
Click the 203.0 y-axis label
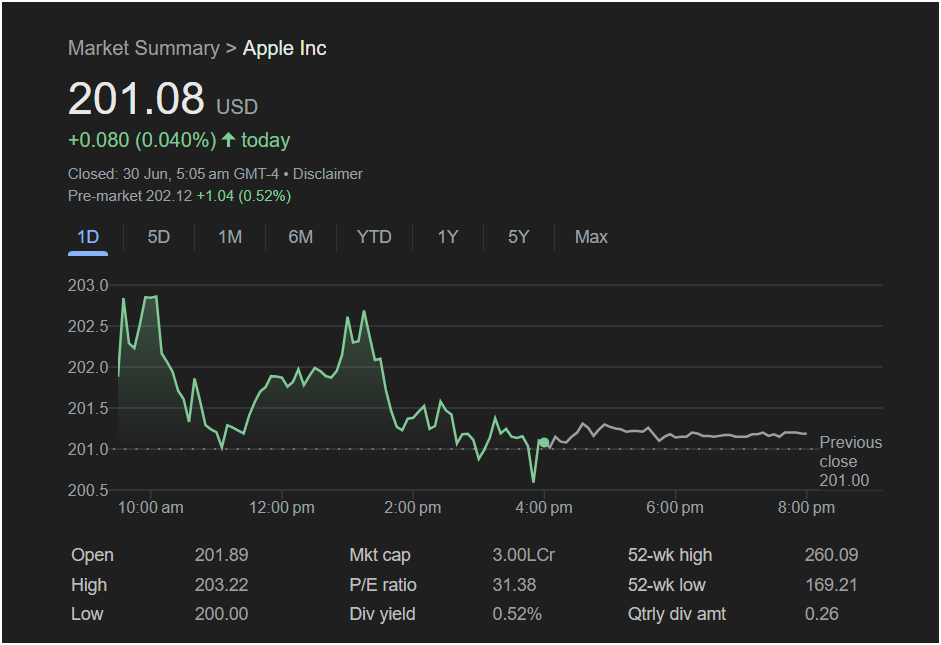point(88,286)
